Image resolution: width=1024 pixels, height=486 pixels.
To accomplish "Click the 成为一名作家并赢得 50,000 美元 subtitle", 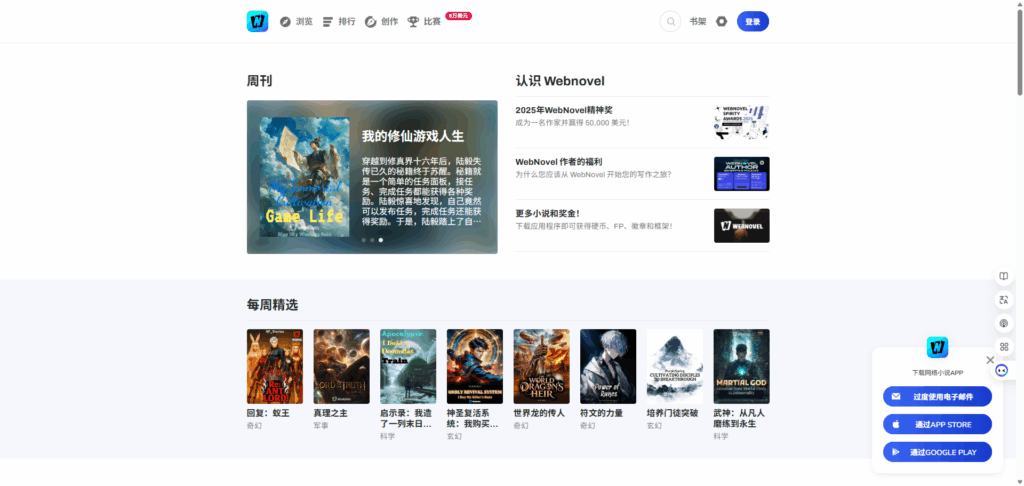I will 572,123.
